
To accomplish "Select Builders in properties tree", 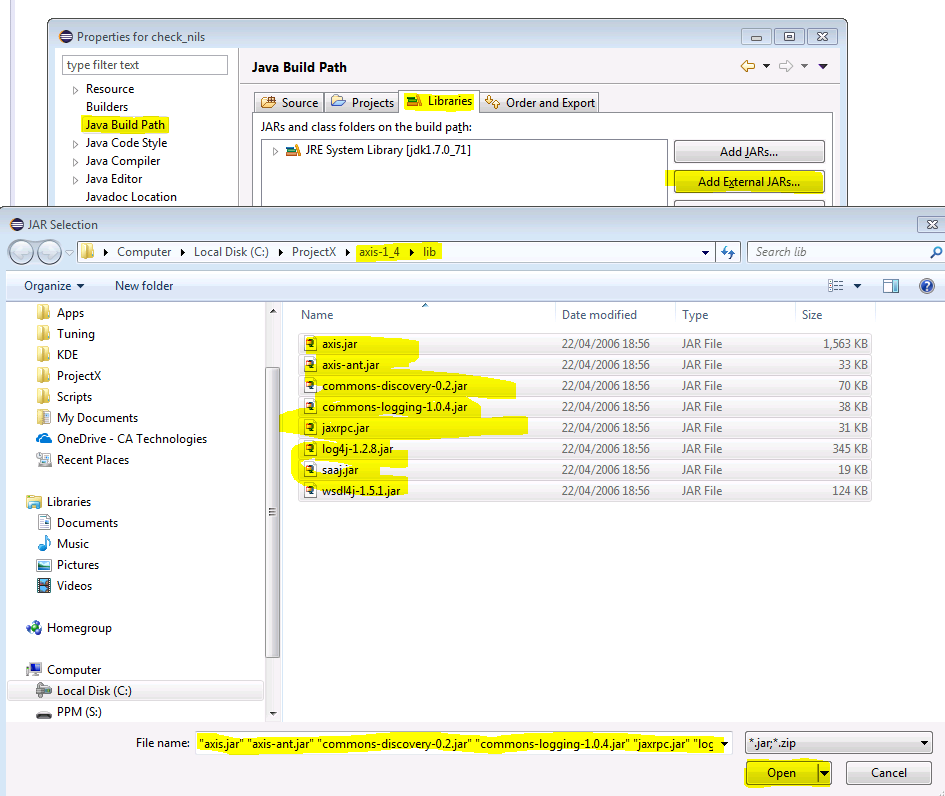I will click(107, 107).
